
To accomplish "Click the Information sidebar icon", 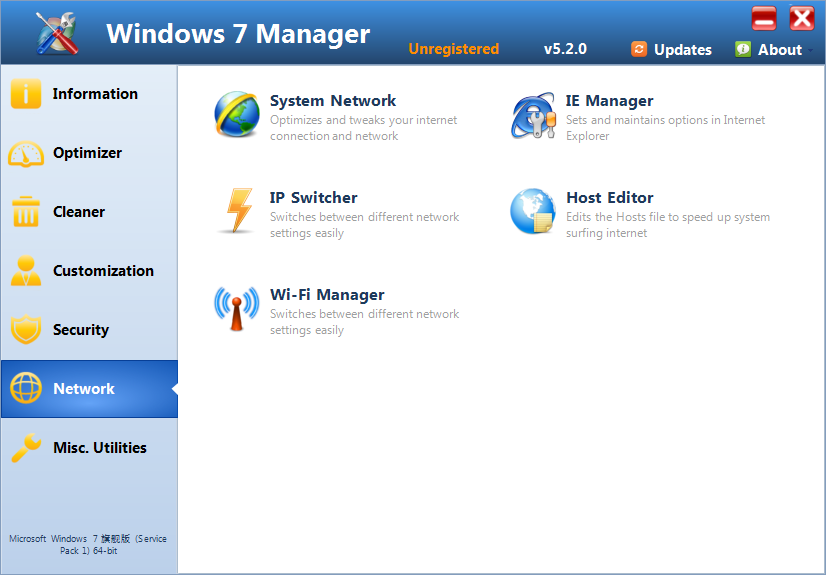I will (x=26, y=94).
